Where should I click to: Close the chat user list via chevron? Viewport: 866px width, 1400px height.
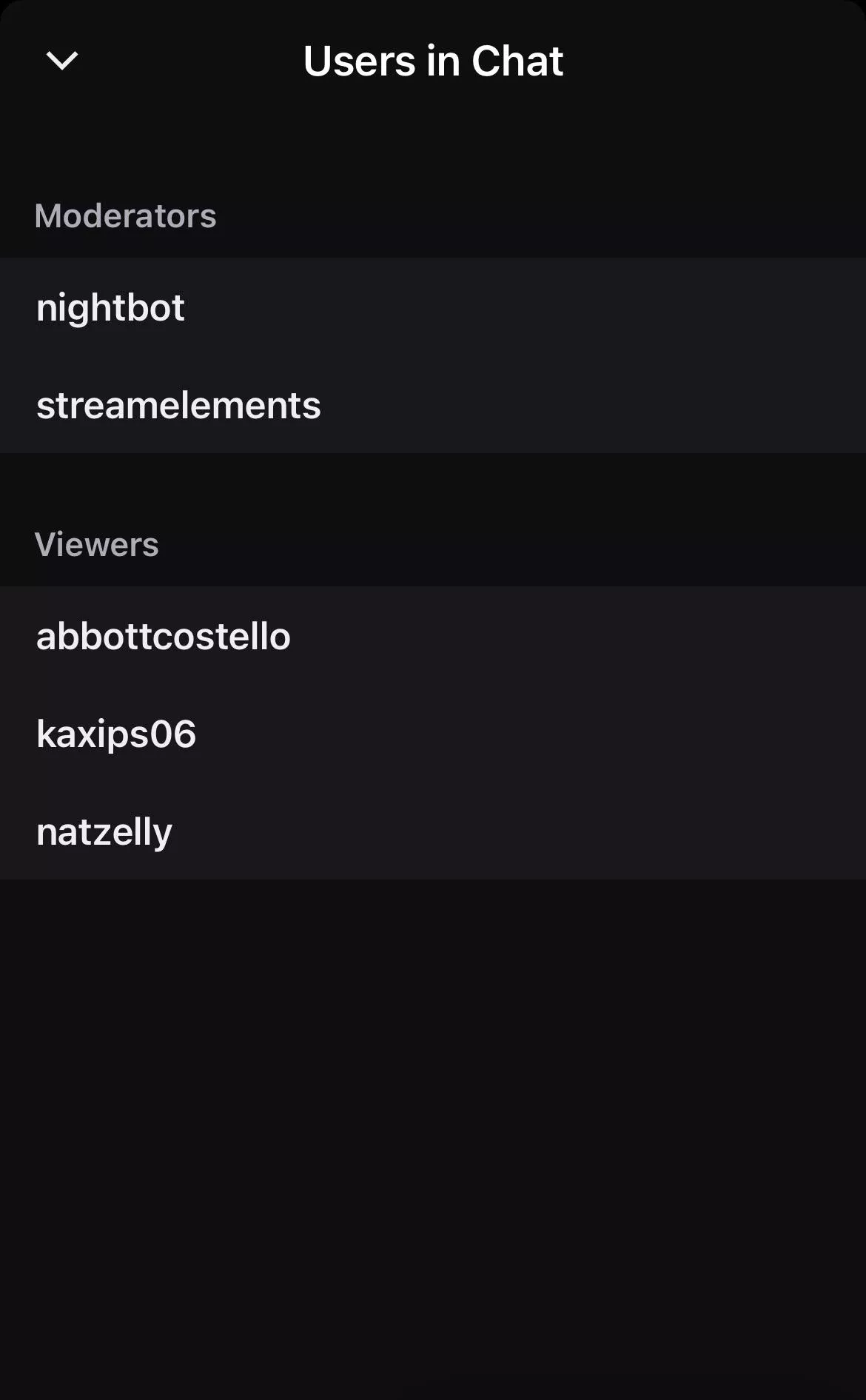(62, 61)
